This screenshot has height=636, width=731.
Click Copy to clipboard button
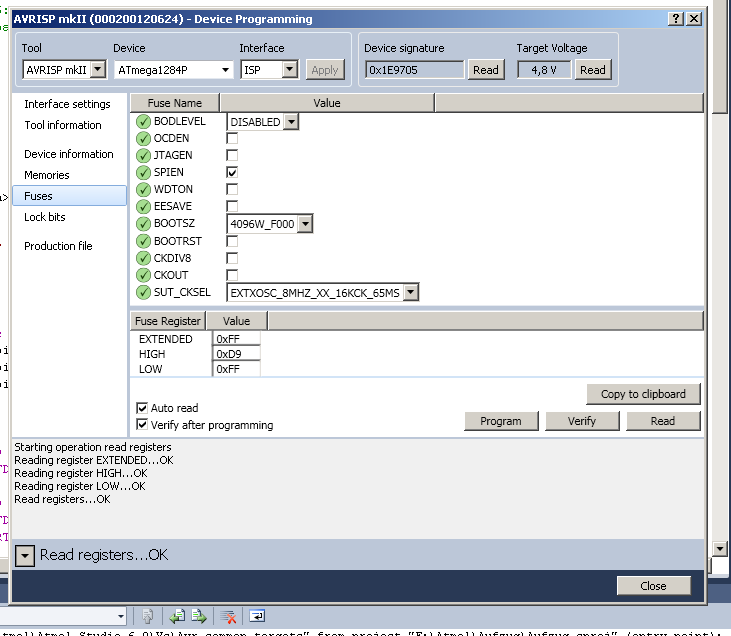coord(643,394)
